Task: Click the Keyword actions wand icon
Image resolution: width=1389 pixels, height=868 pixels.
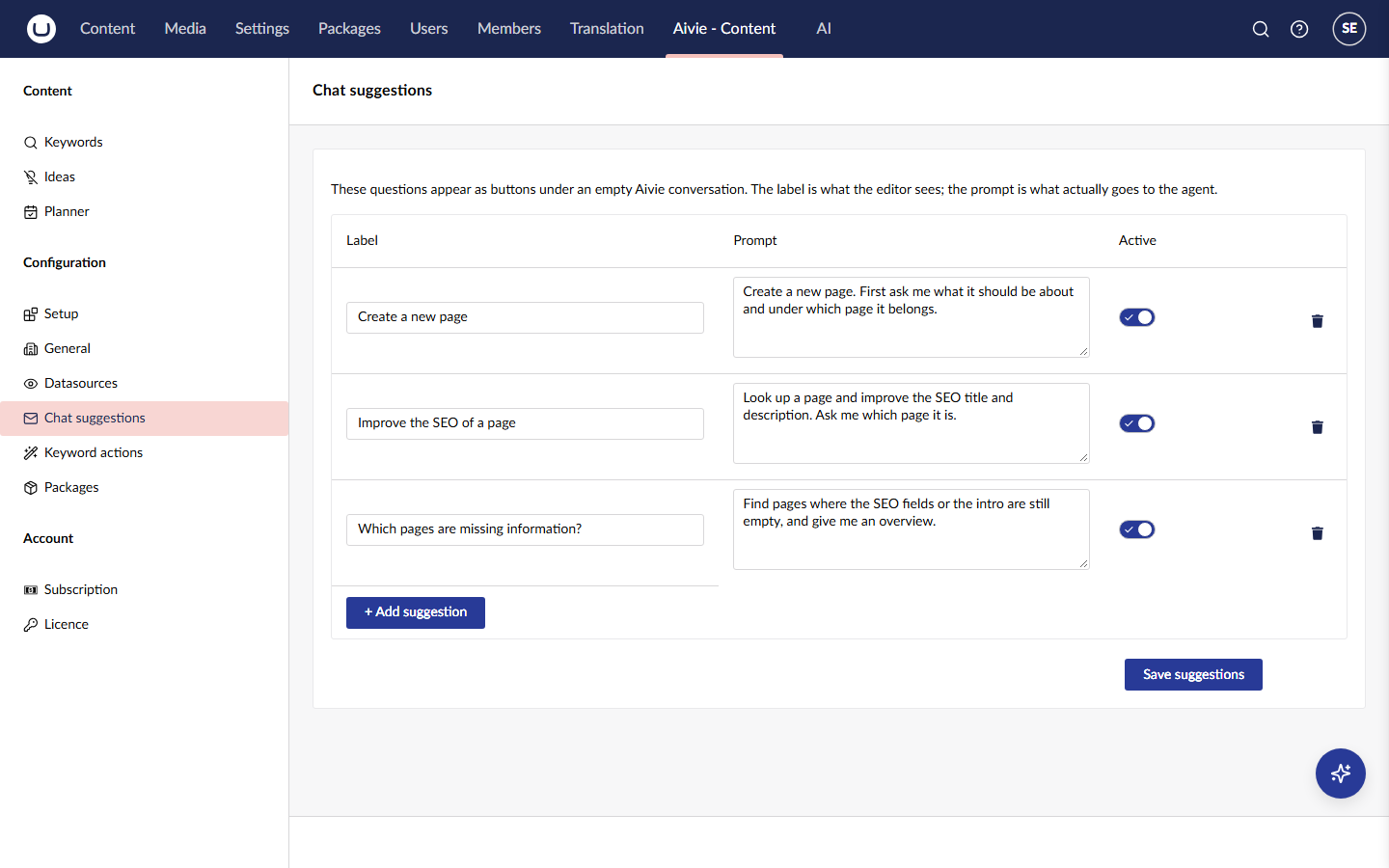Action: [x=31, y=453]
